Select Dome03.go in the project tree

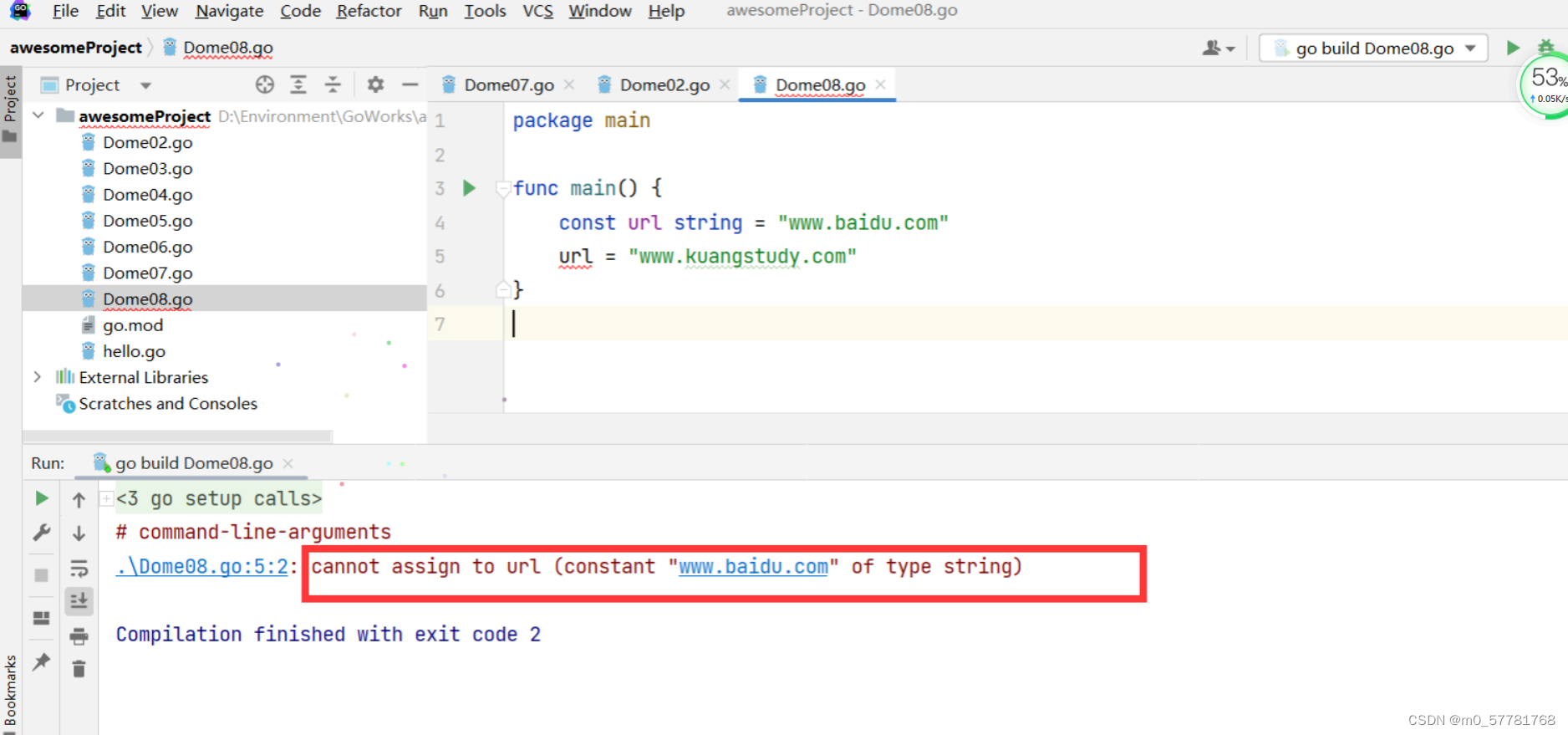[x=147, y=169]
